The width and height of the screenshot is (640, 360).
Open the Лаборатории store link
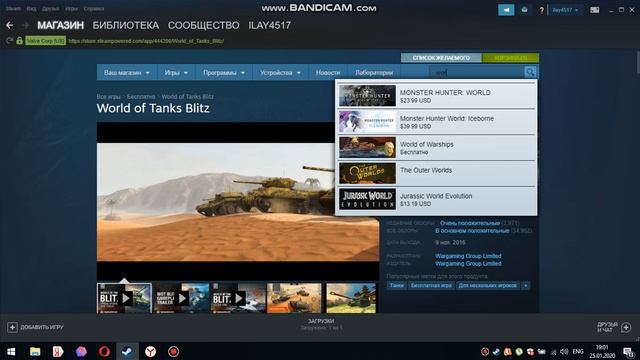[x=374, y=73]
